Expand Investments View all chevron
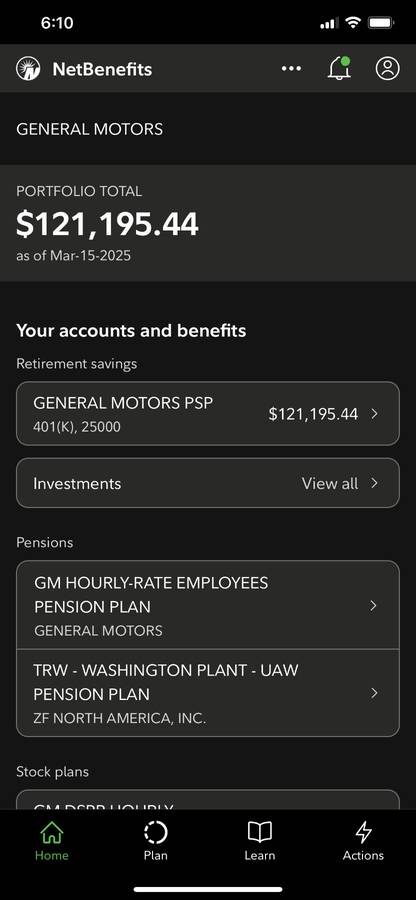This screenshot has height=900, width=416. coord(374,483)
